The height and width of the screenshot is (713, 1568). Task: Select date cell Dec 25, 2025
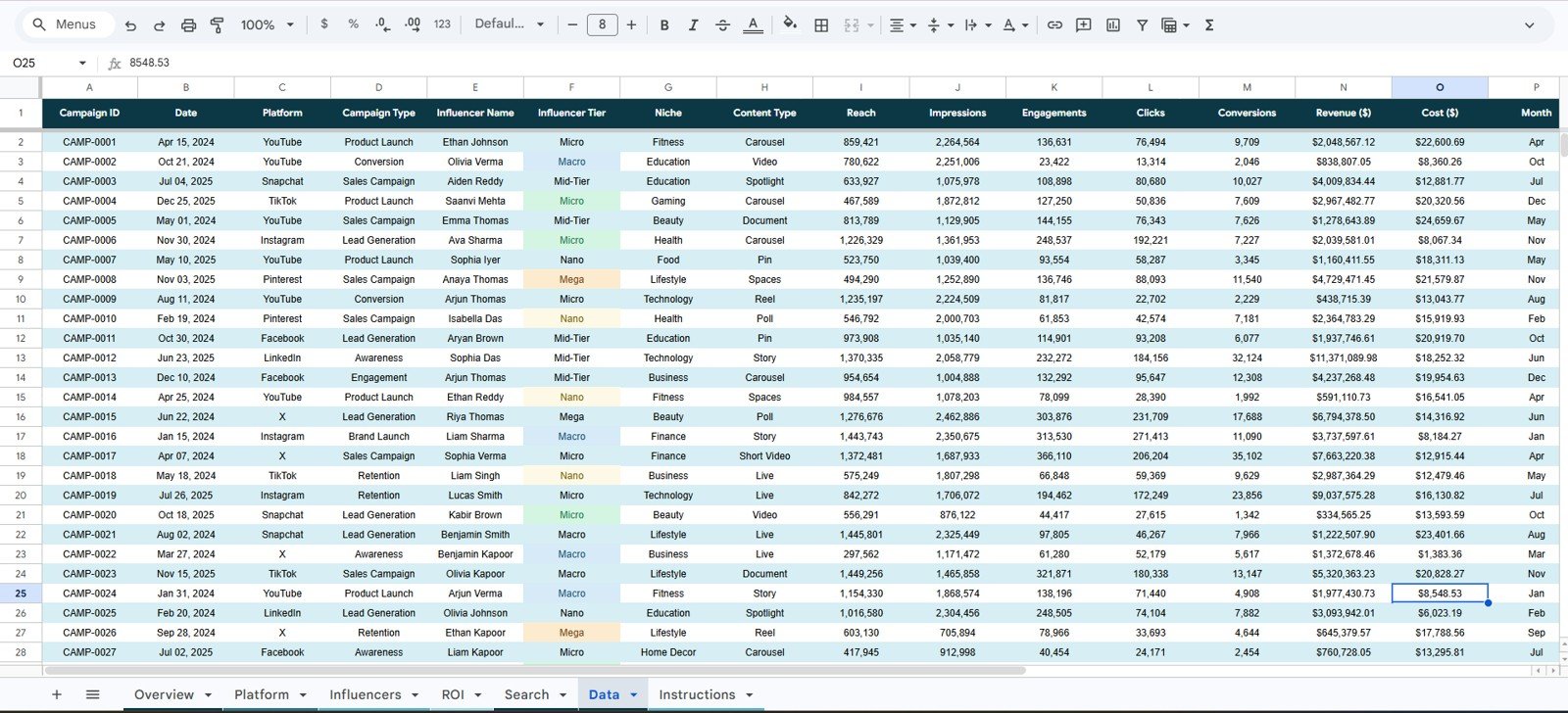click(x=186, y=202)
